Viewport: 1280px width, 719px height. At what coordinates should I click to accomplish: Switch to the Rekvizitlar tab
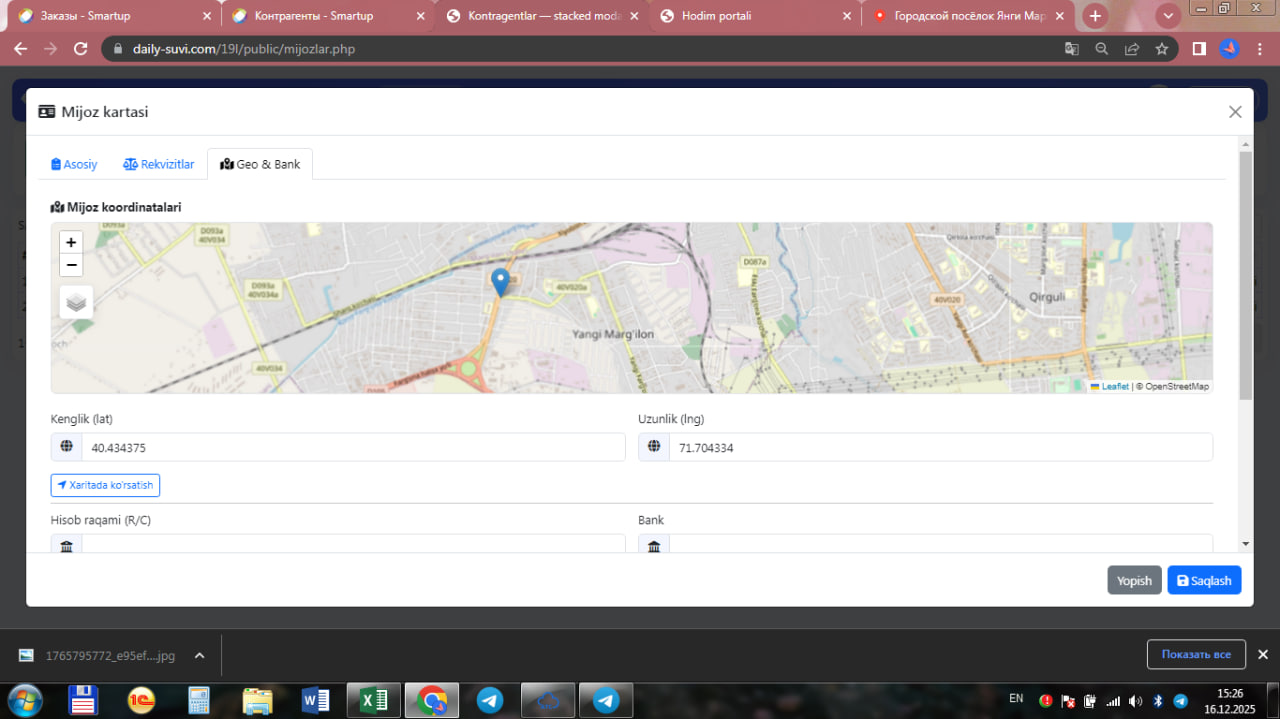click(x=159, y=164)
